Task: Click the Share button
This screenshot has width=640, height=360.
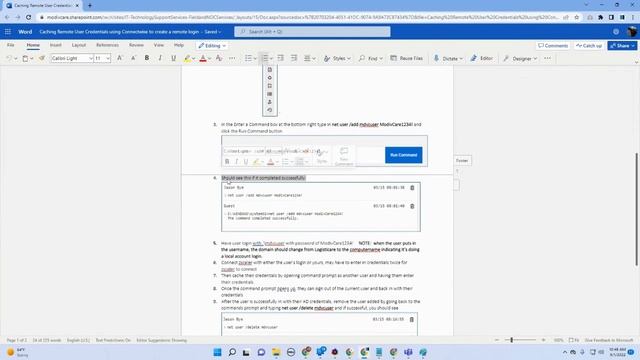Action: (x=622, y=46)
